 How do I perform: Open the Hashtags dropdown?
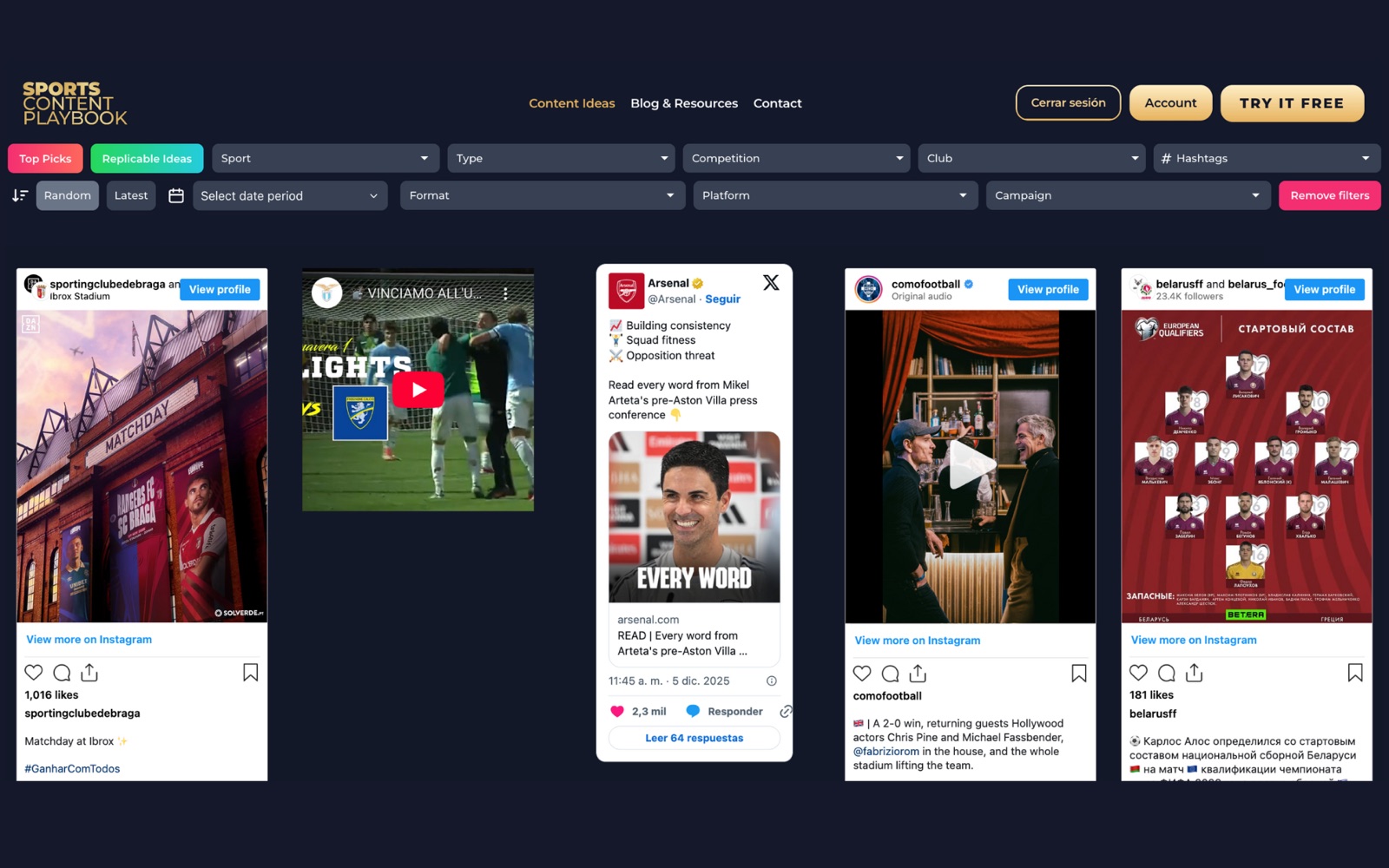point(1267,158)
